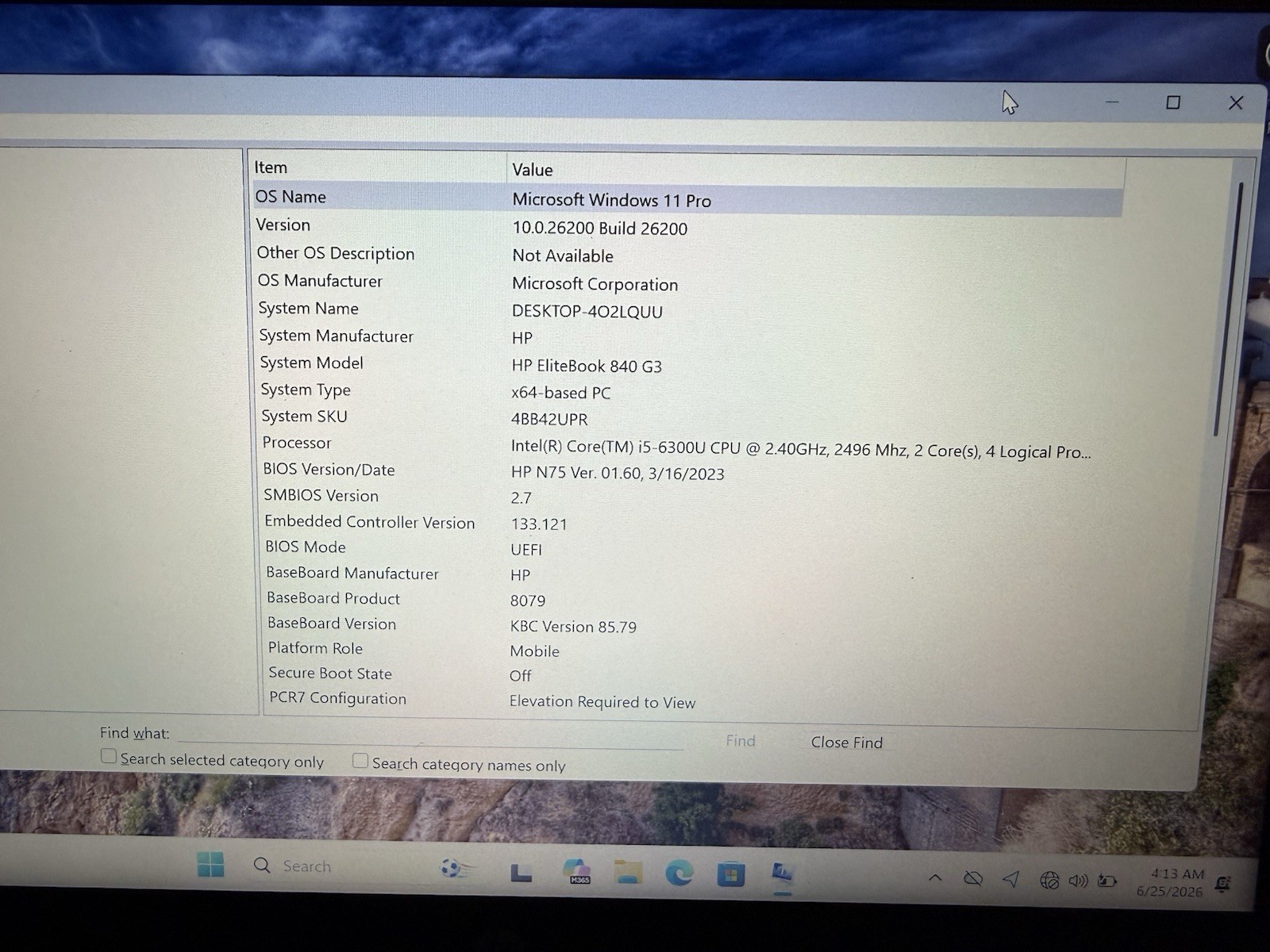Viewport: 1270px width, 952px height.
Task: Minimize the System Information window
Action: click(x=1112, y=102)
